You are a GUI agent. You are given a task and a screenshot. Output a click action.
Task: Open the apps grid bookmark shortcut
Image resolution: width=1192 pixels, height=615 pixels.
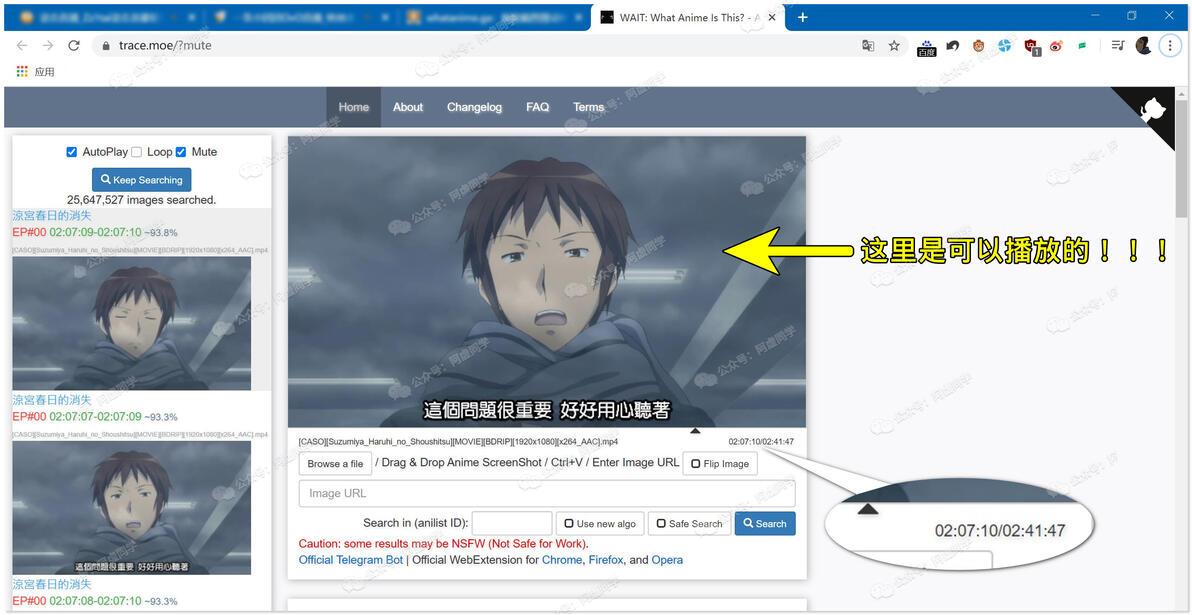click(x=22, y=71)
